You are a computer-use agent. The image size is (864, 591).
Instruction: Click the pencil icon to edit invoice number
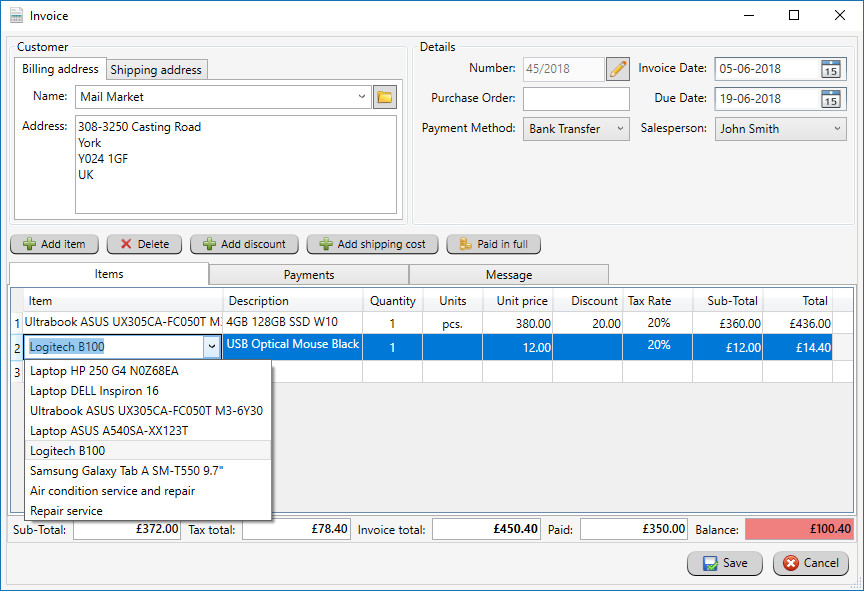point(618,69)
